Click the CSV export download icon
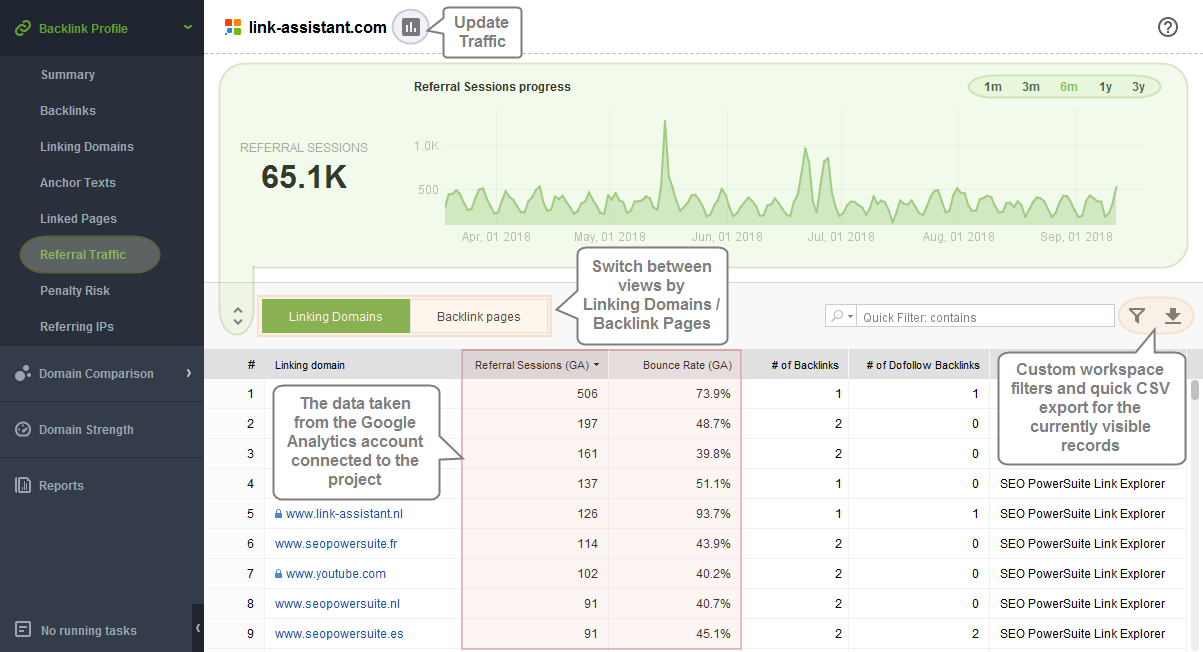The height and width of the screenshot is (652, 1203). click(x=1173, y=316)
